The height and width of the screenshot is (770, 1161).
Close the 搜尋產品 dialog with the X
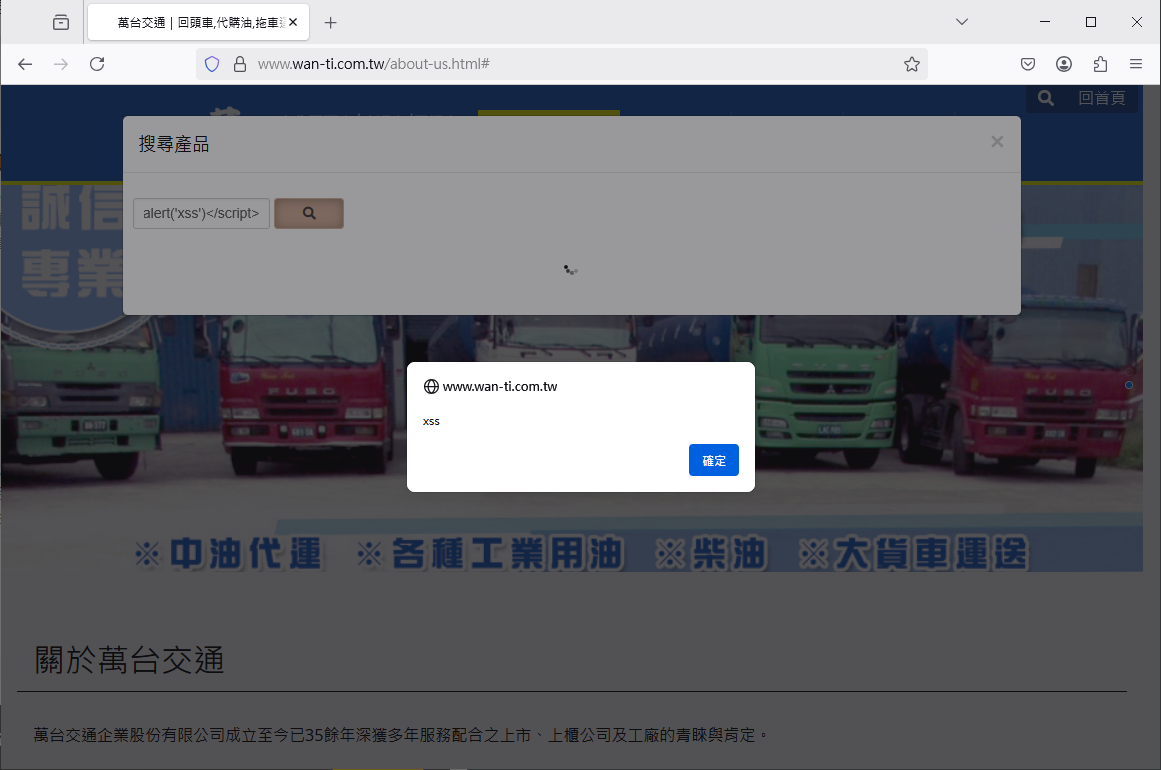coord(997,141)
